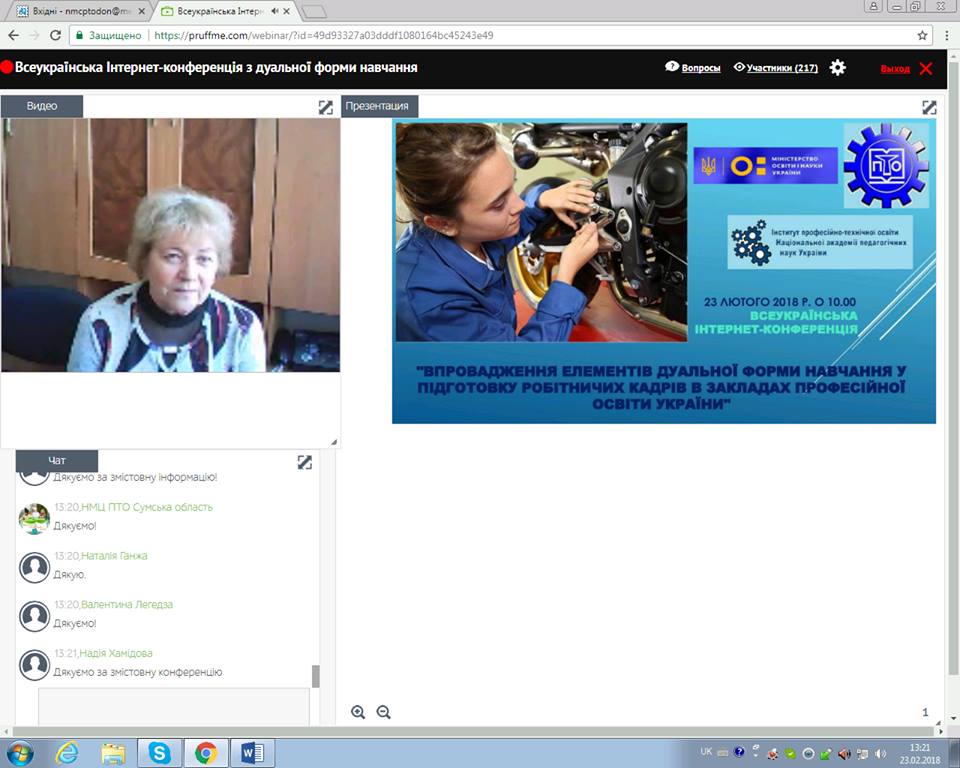Image resolution: width=960 pixels, height=768 pixels.
Task: Expand the Chat panel to fullscreen
Action: (305, 461)
